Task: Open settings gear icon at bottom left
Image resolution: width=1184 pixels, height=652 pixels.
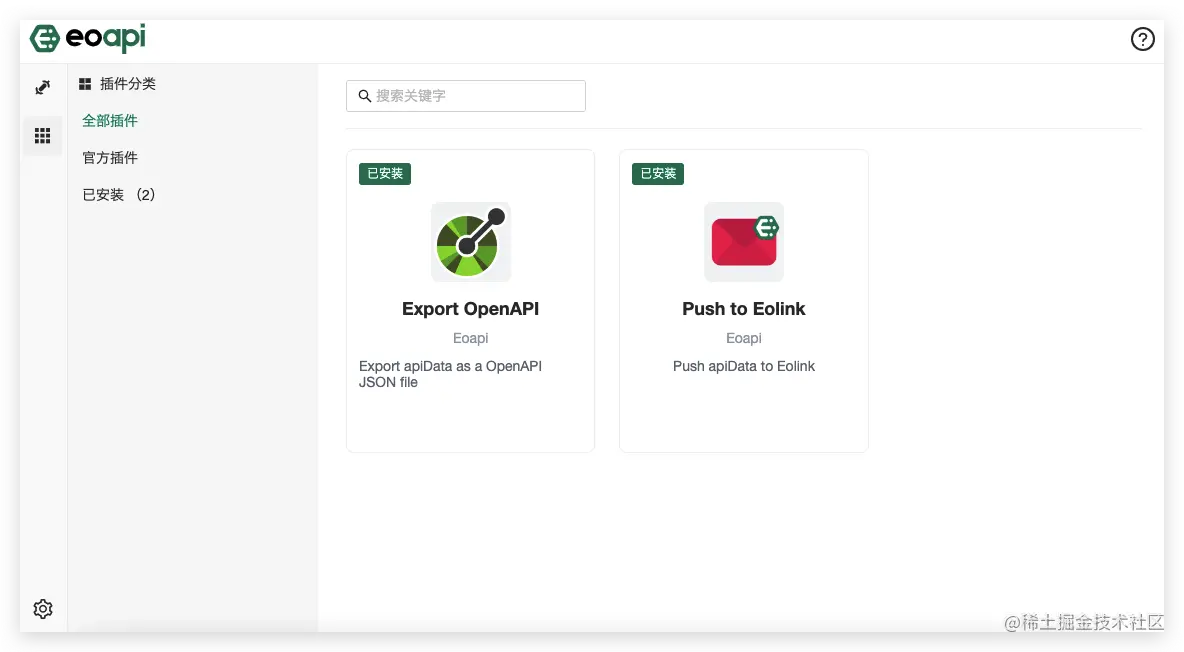Action: (43, 609)
